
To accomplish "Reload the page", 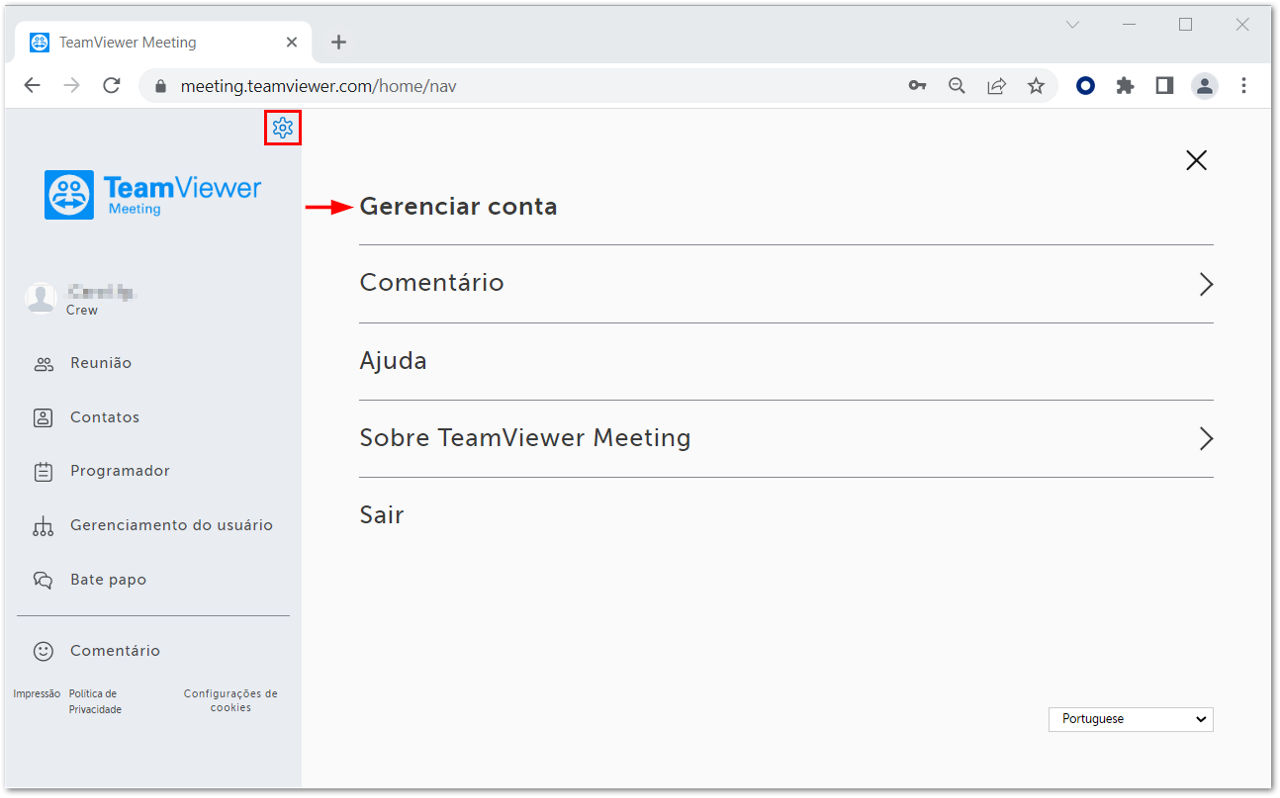I will coord(112,86).
